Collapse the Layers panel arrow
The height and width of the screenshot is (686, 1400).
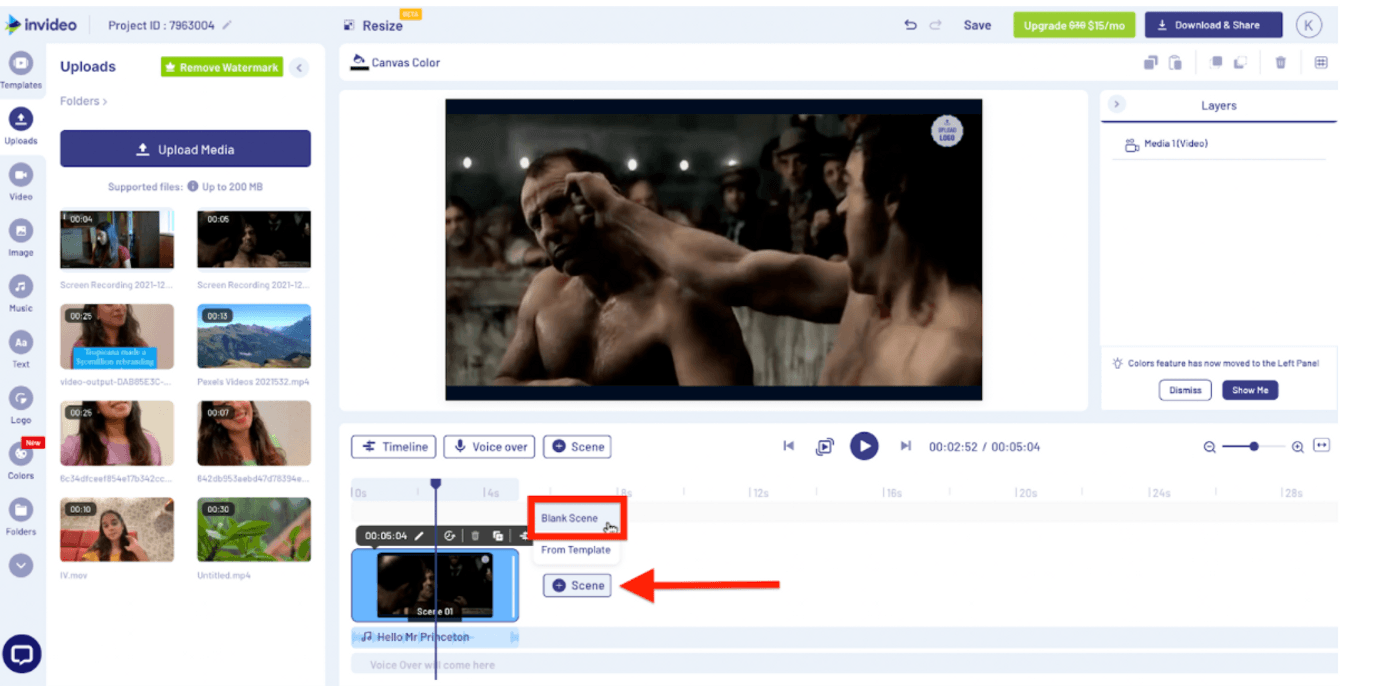(1117, 105)
